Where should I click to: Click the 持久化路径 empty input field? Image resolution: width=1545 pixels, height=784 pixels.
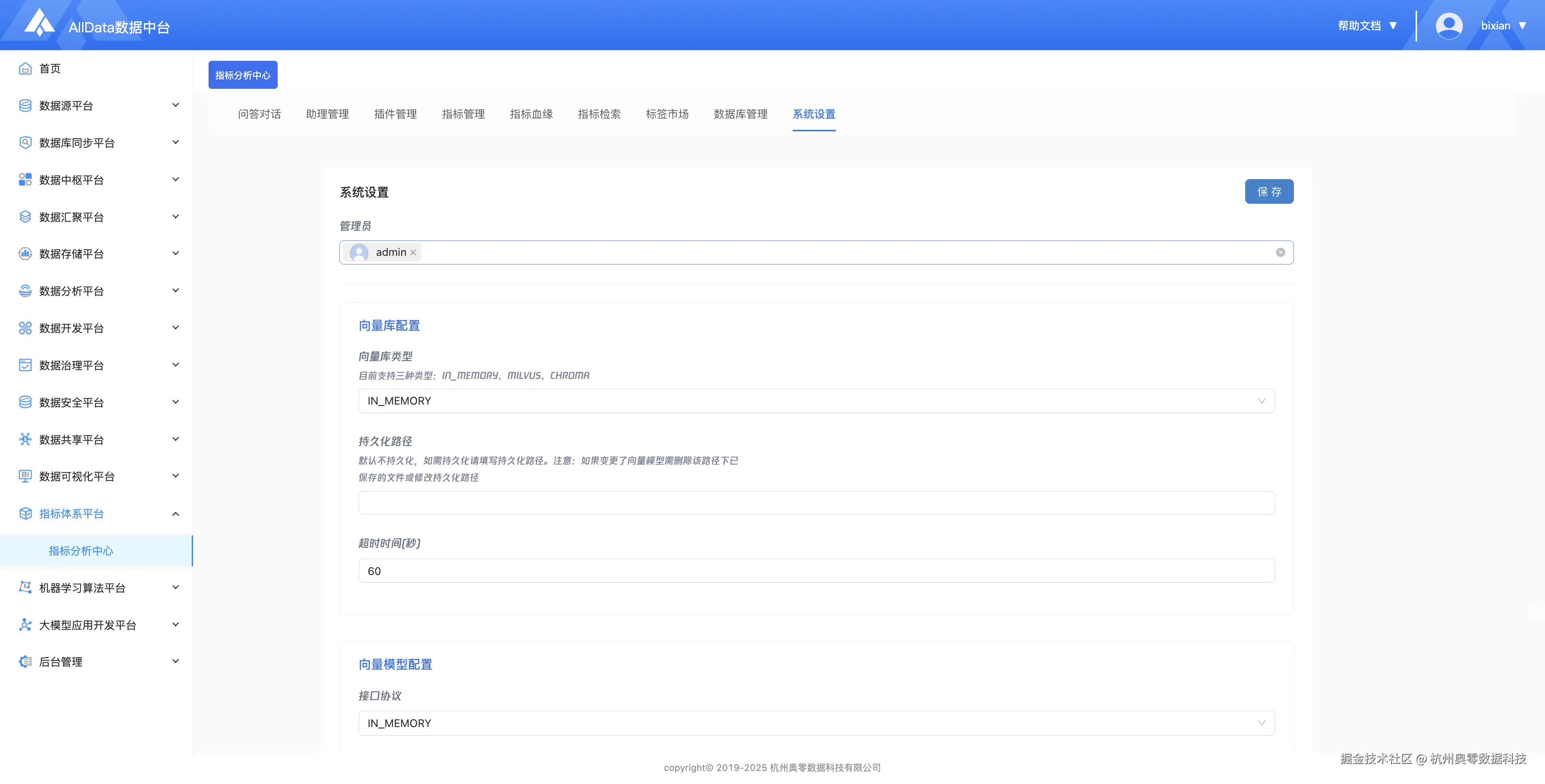(x=816, y=503)
